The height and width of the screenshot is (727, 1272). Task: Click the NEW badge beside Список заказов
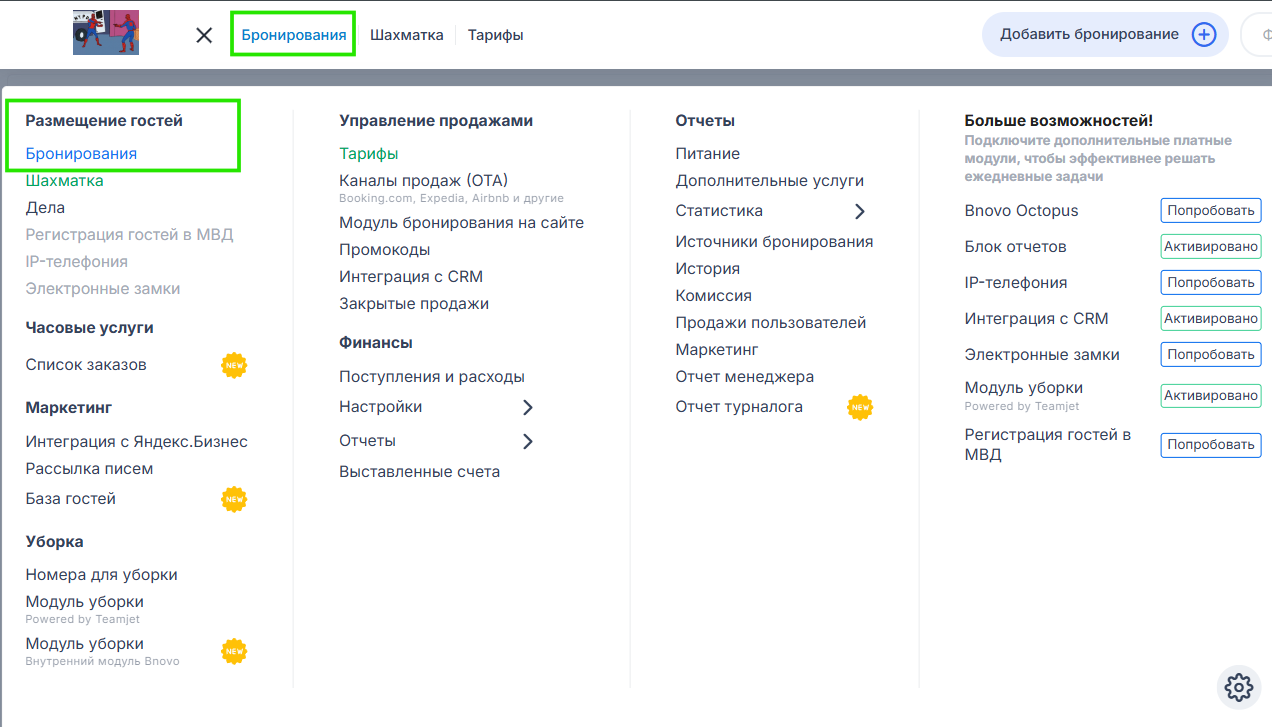pyautogui.click(x=234, y=365)
